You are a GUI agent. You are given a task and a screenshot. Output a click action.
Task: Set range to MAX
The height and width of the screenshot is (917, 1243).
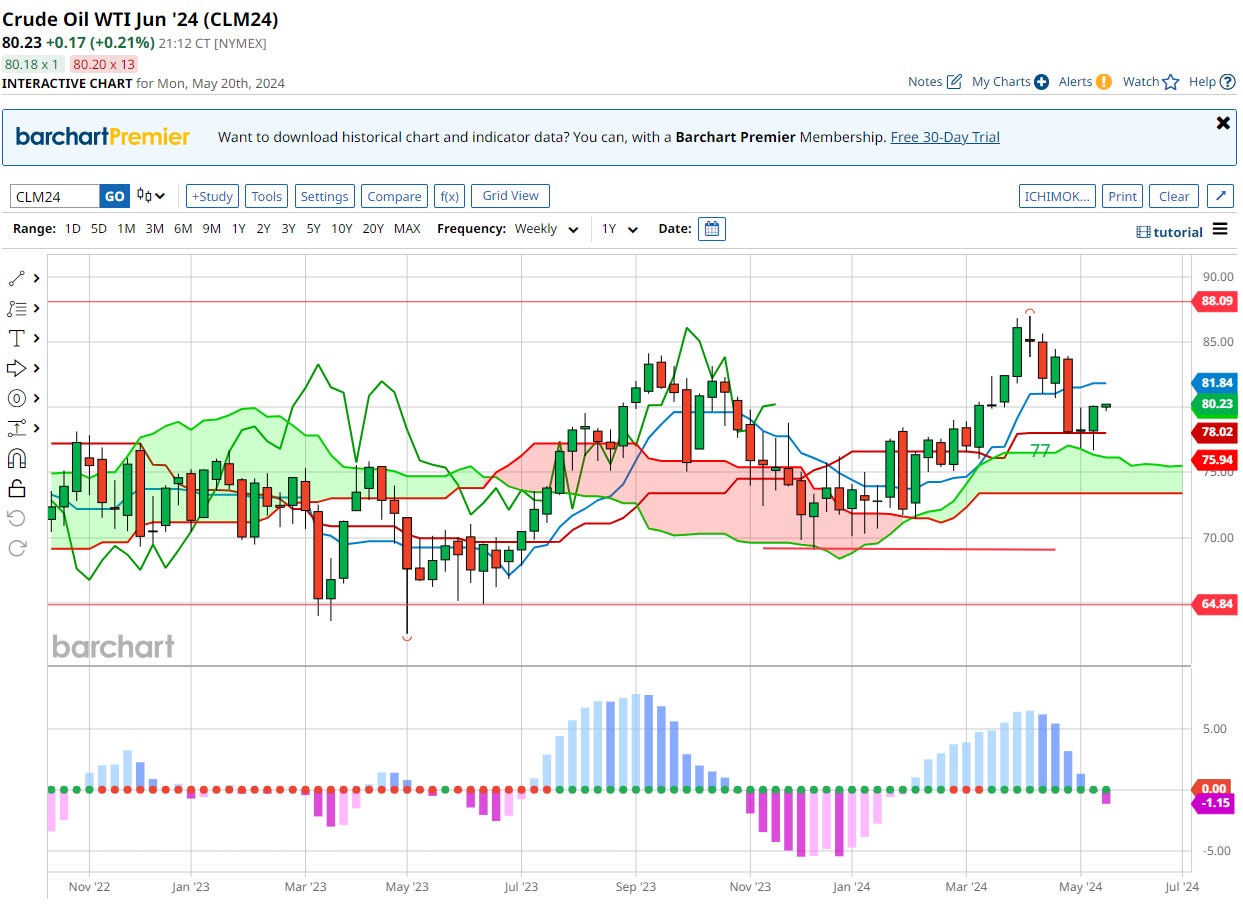(407, 229)
